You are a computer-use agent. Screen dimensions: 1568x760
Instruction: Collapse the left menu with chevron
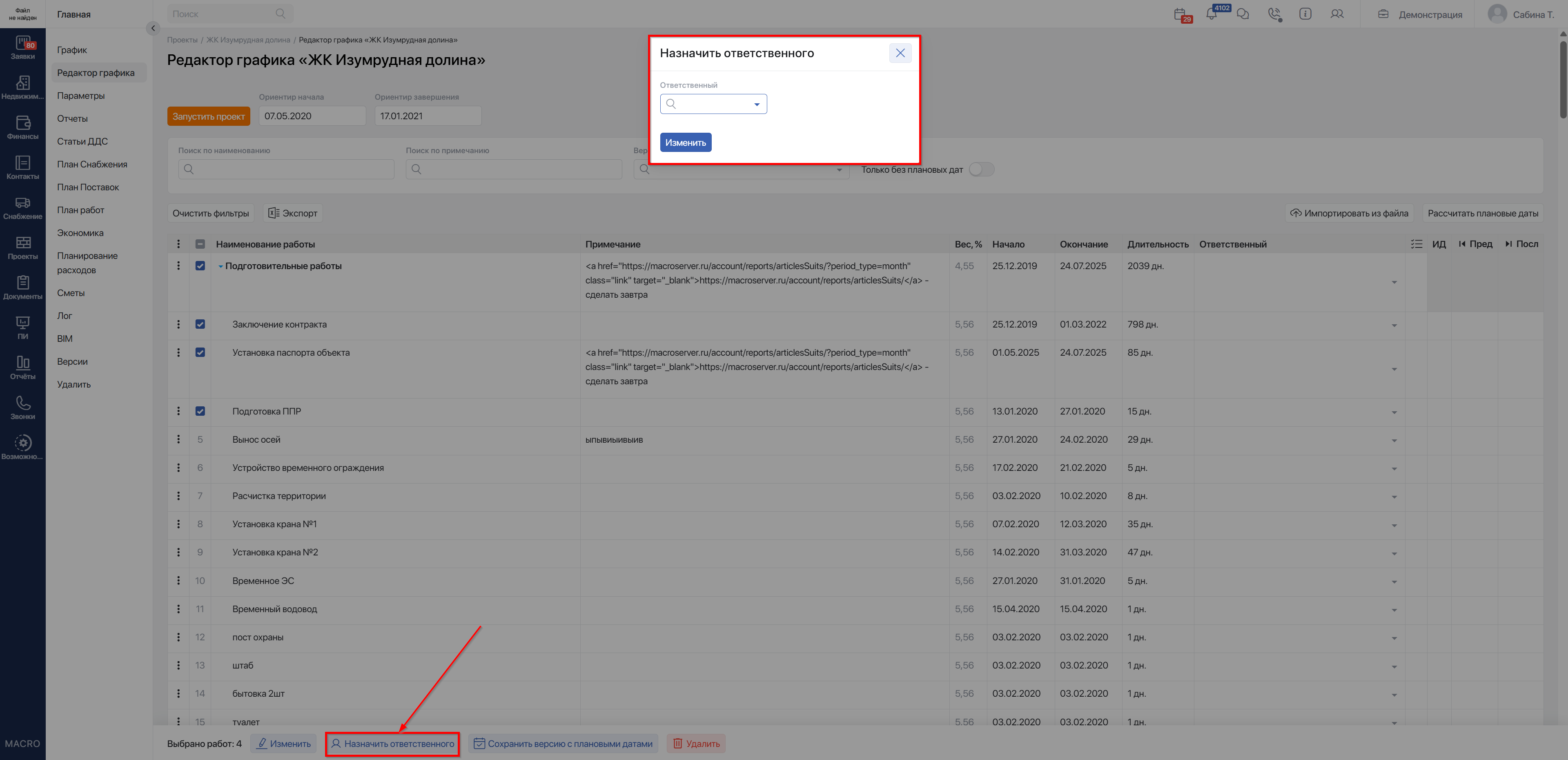pos(153,28)
